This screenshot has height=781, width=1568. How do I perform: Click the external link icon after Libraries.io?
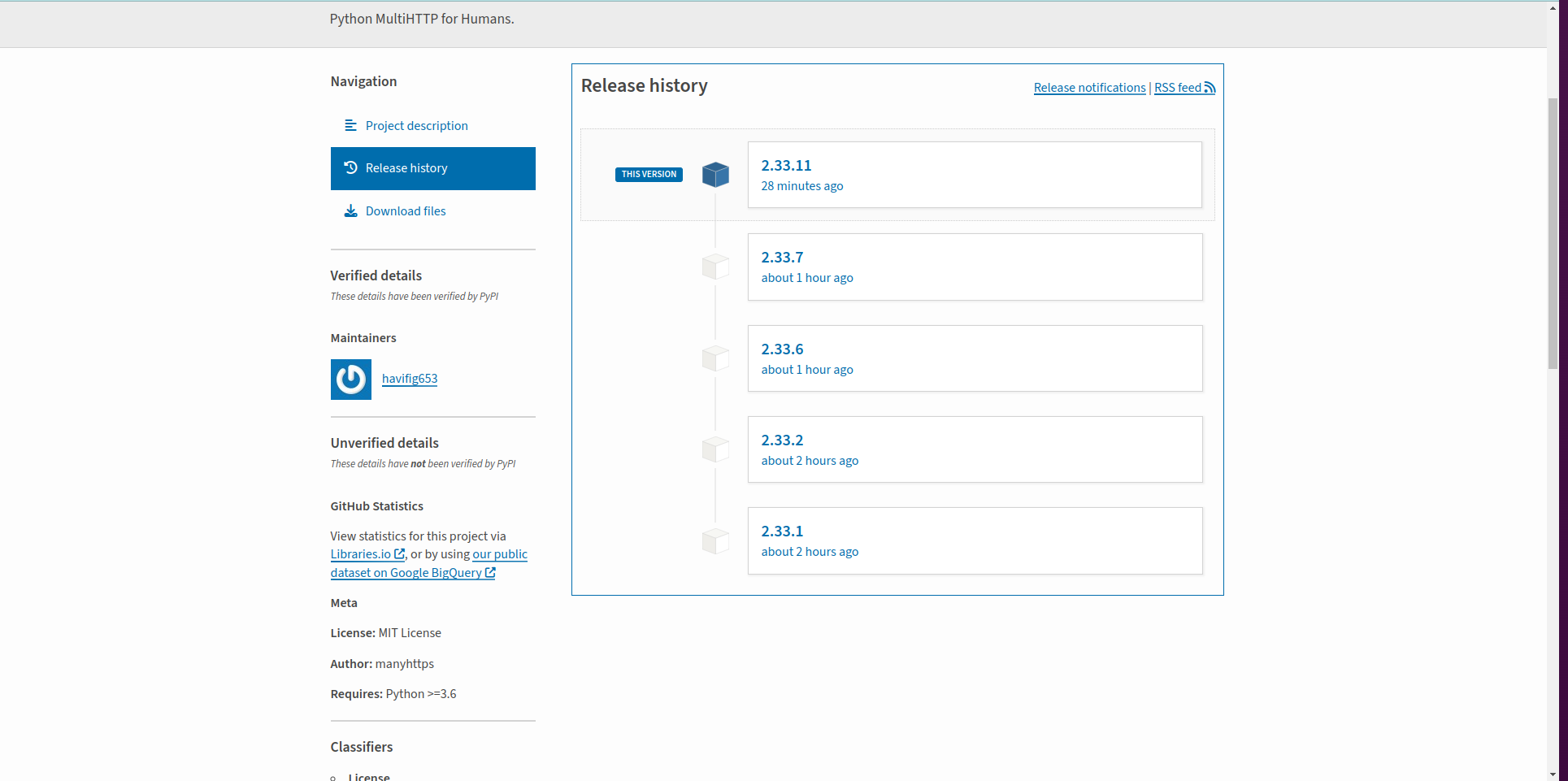(399, 554)
